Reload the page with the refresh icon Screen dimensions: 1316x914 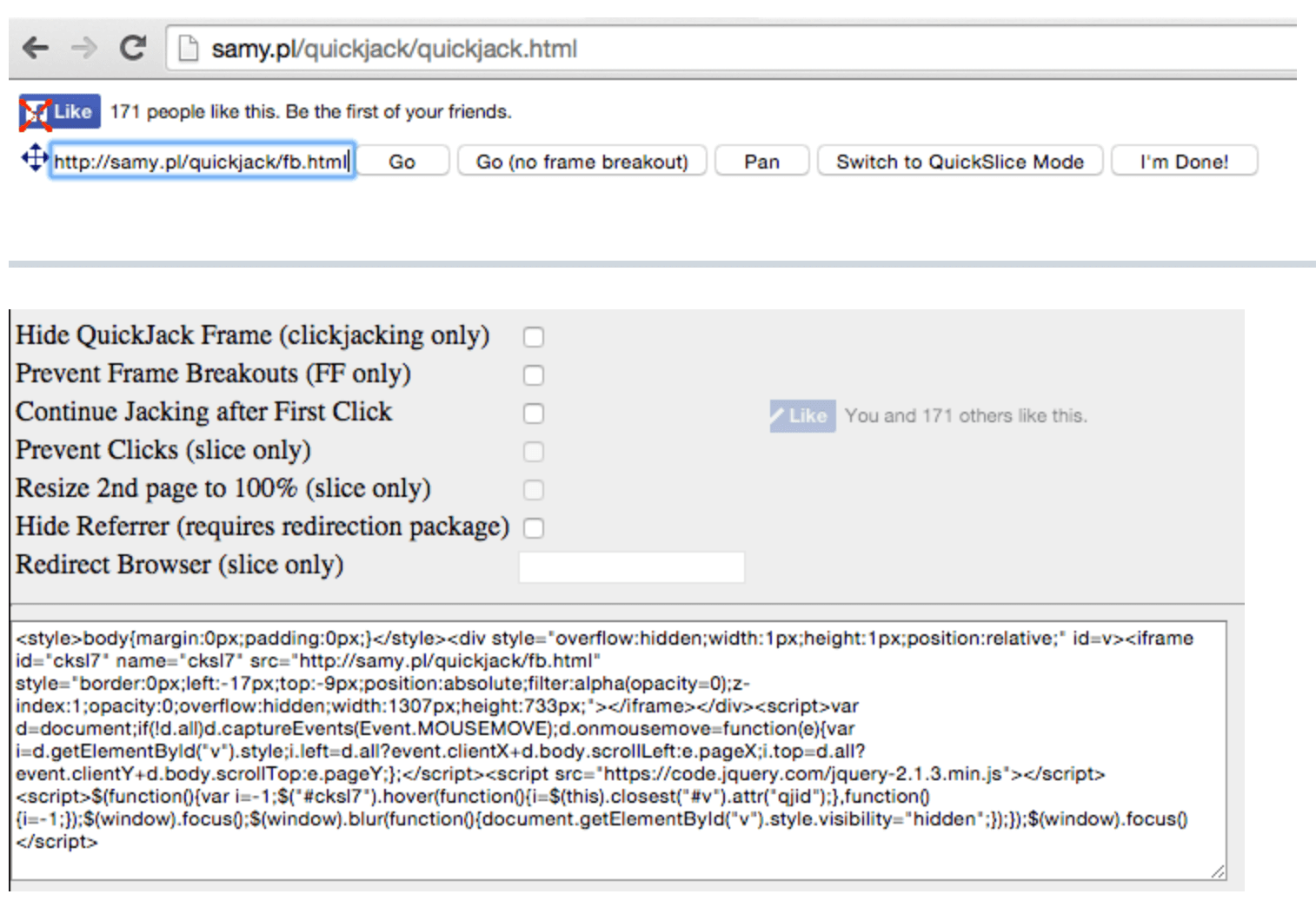[132, 47]
